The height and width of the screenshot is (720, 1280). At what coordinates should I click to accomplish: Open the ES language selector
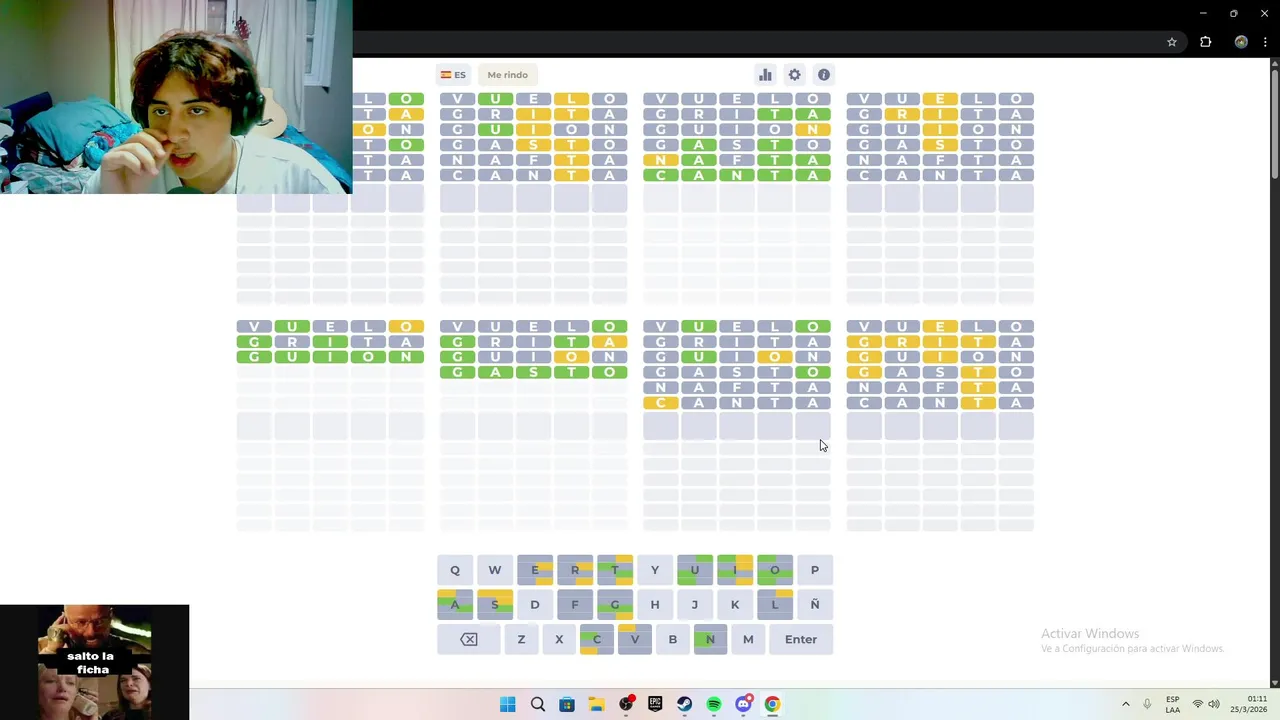[x=453, y=75]
